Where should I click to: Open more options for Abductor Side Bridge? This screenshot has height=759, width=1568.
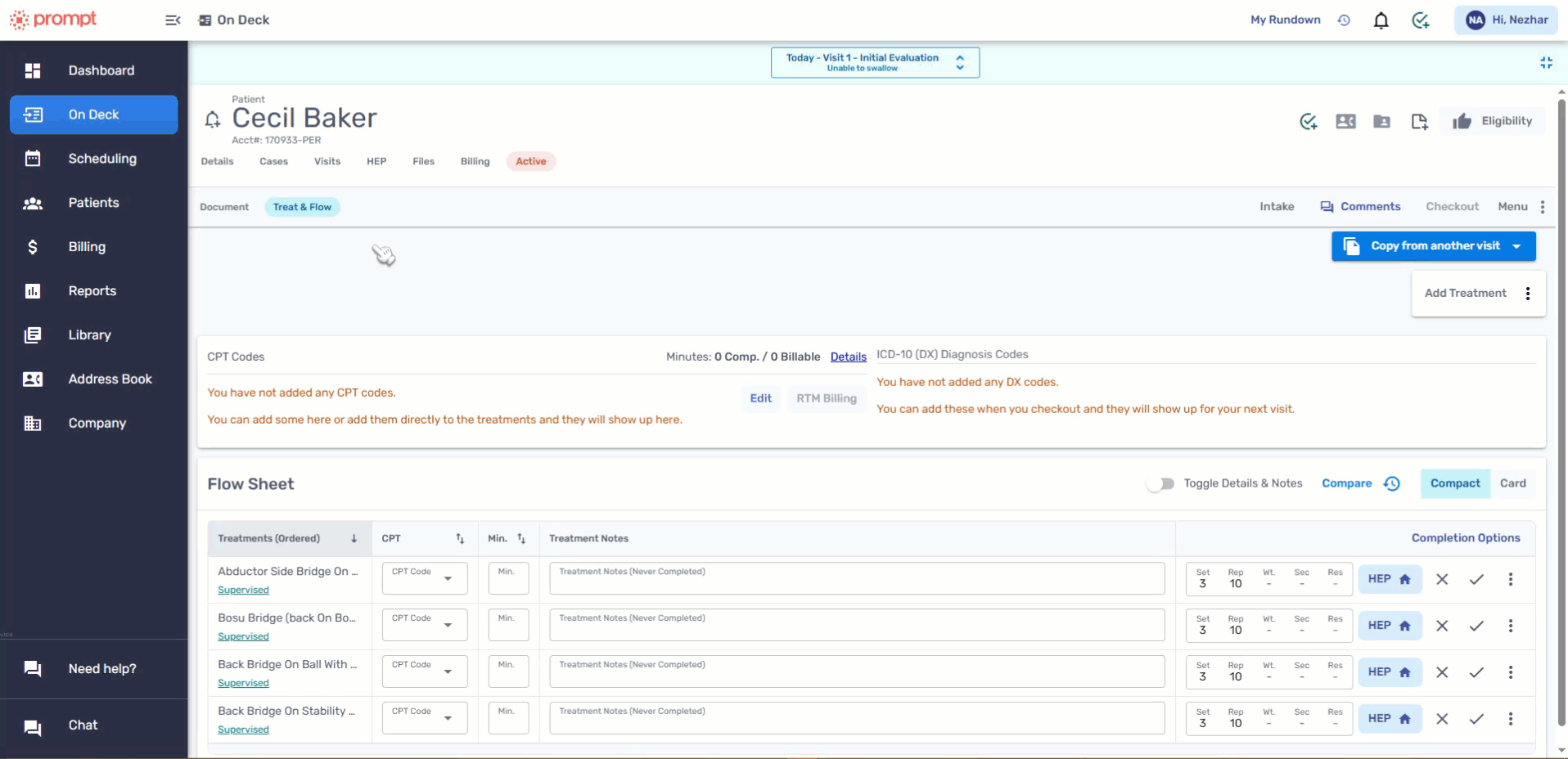1511,579
